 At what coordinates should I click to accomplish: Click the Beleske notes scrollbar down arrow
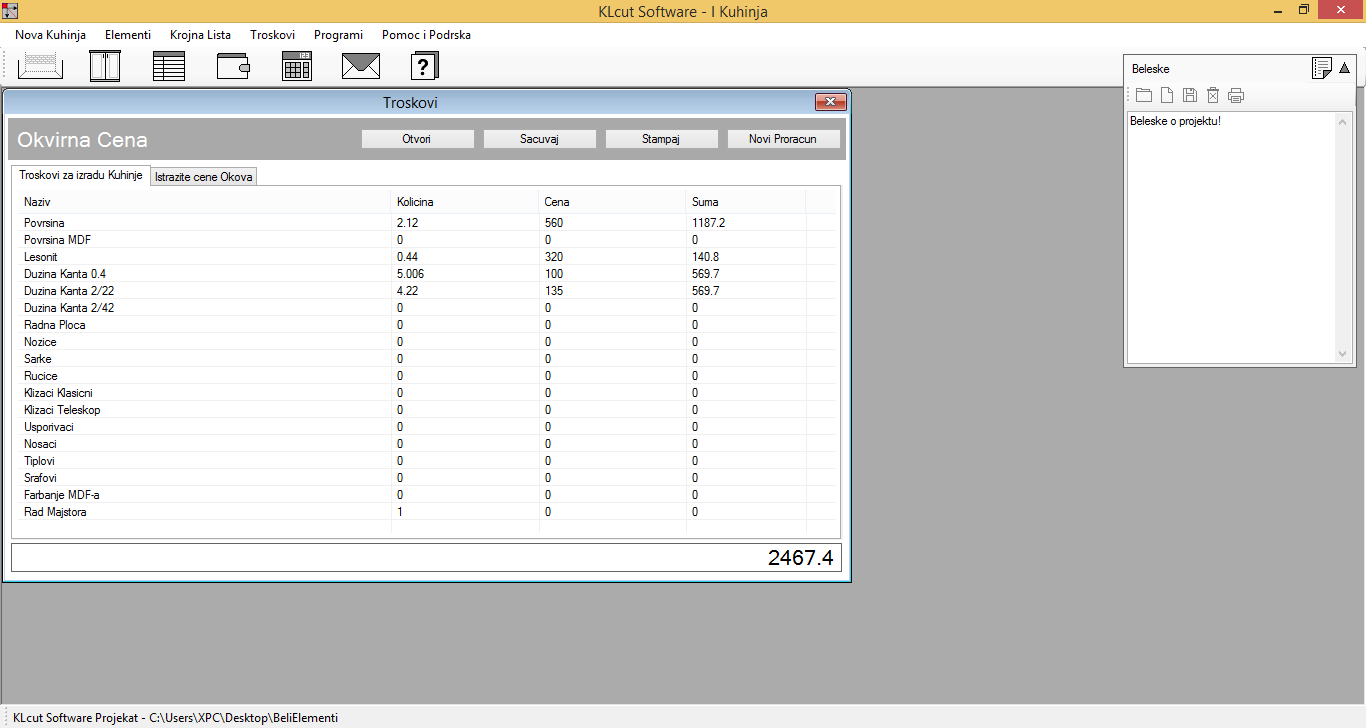point(1343,354)
